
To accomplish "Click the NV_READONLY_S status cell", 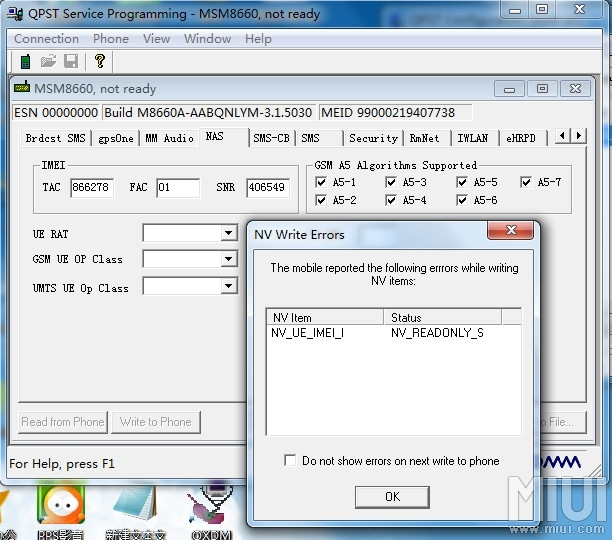I will (x=437, y=333).
